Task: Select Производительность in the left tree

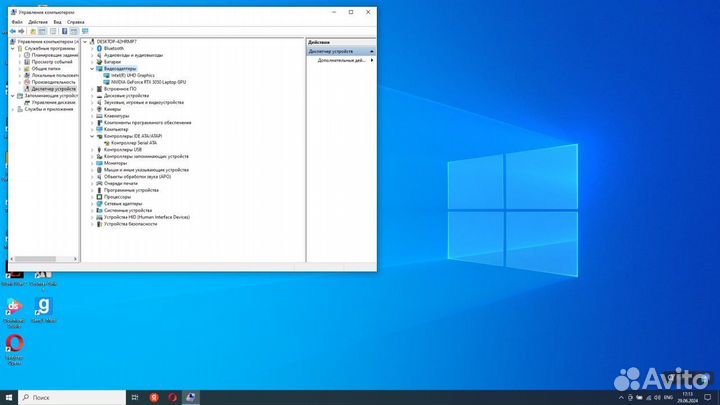Action: click(54, 82)
